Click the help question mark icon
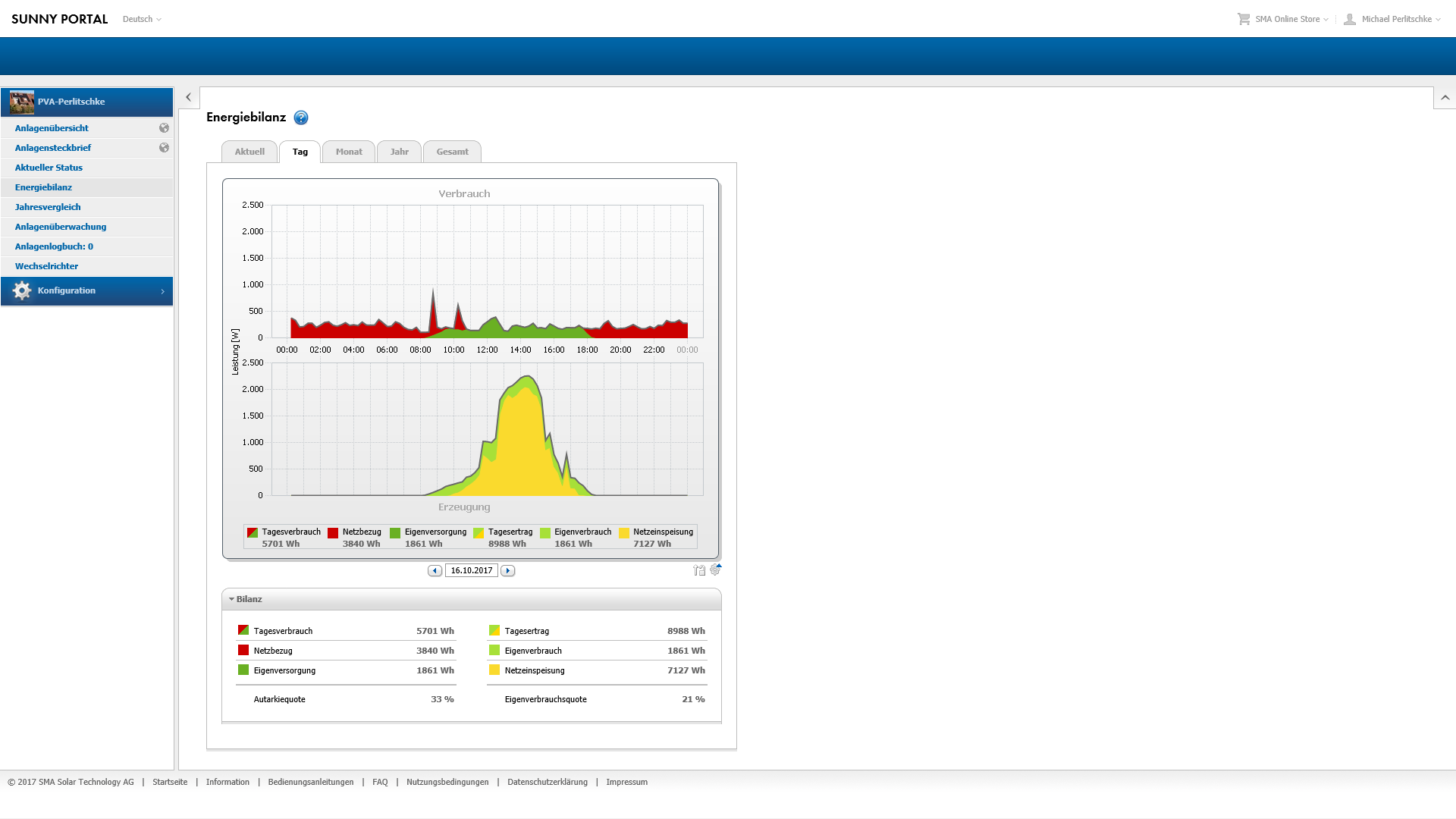Viewport: 1456px width, 819px height. (301, 118)
